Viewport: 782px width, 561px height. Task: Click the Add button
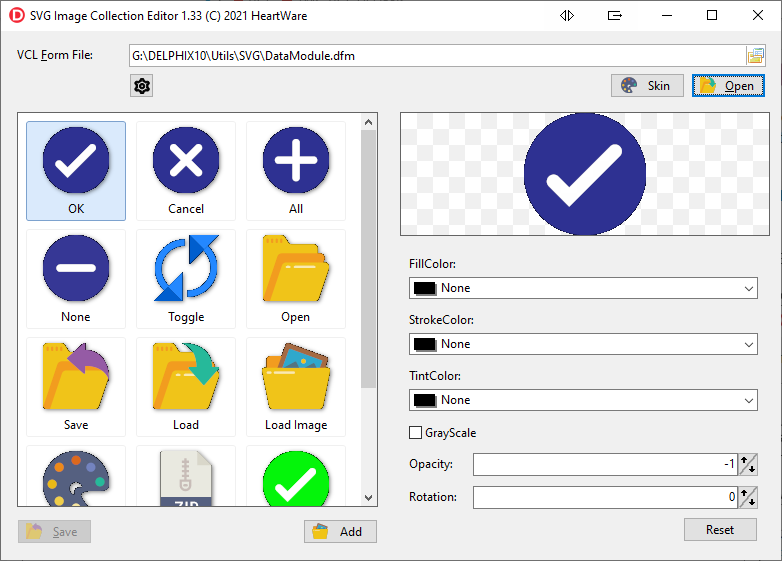340,531
